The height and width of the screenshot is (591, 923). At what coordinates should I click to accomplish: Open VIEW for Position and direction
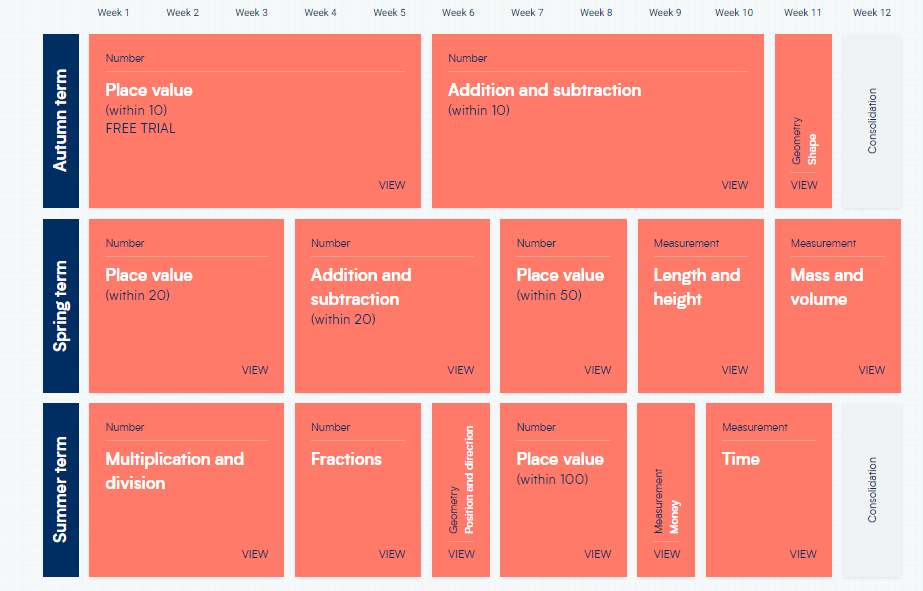(461, 554)
